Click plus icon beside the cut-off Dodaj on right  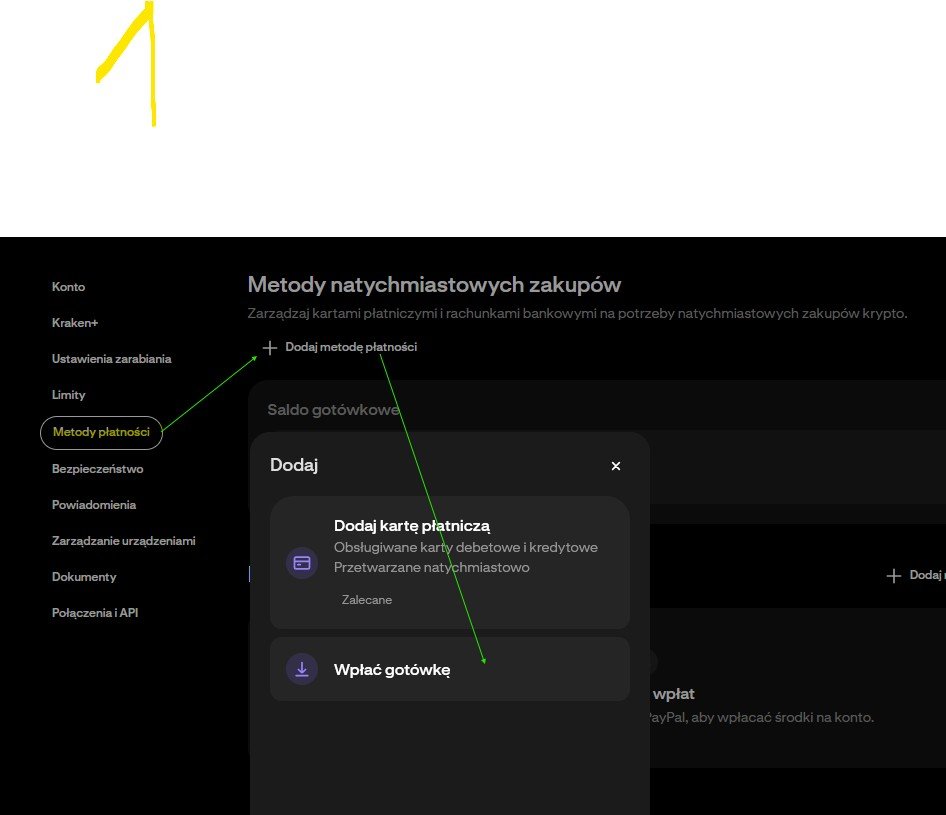point(894,576)
